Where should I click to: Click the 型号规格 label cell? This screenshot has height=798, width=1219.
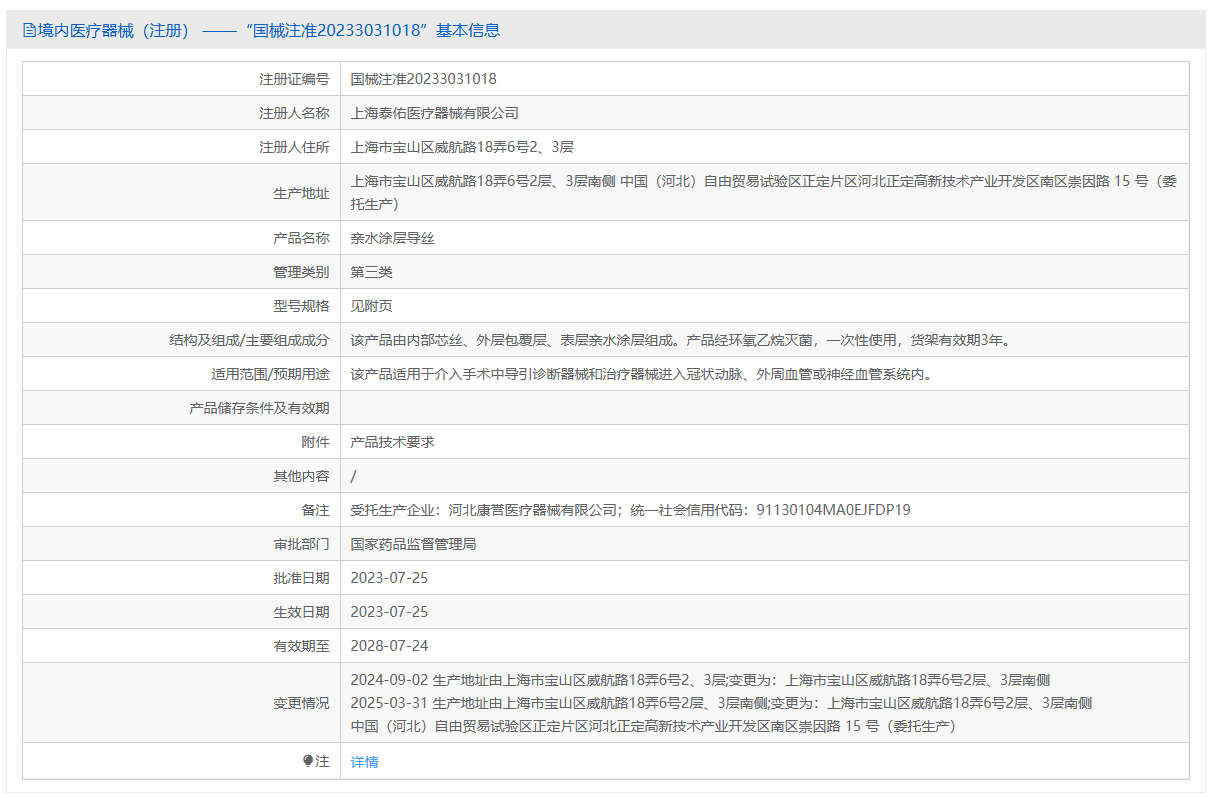[x=181, y=306]
